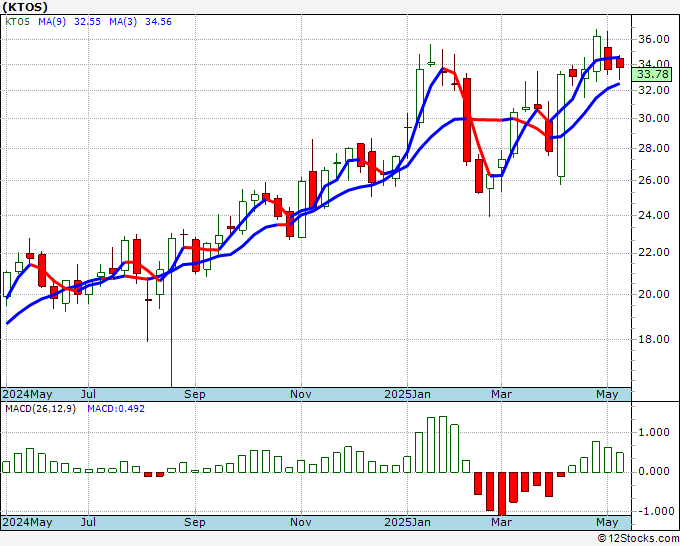The width and height of the screenshot is (680, 546).
Task: Click the KTOS legend label
Action: 17,22
